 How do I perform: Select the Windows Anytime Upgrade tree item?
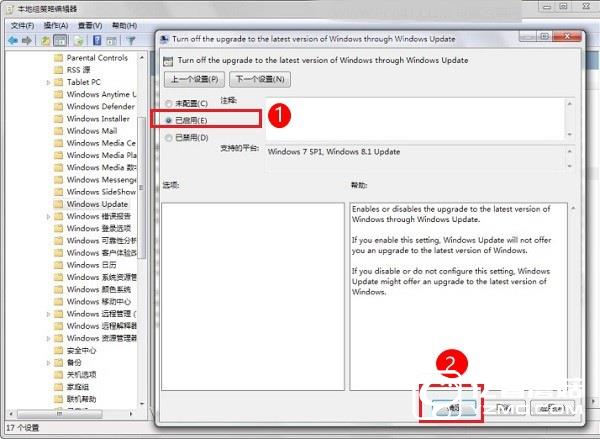(101, 95)
